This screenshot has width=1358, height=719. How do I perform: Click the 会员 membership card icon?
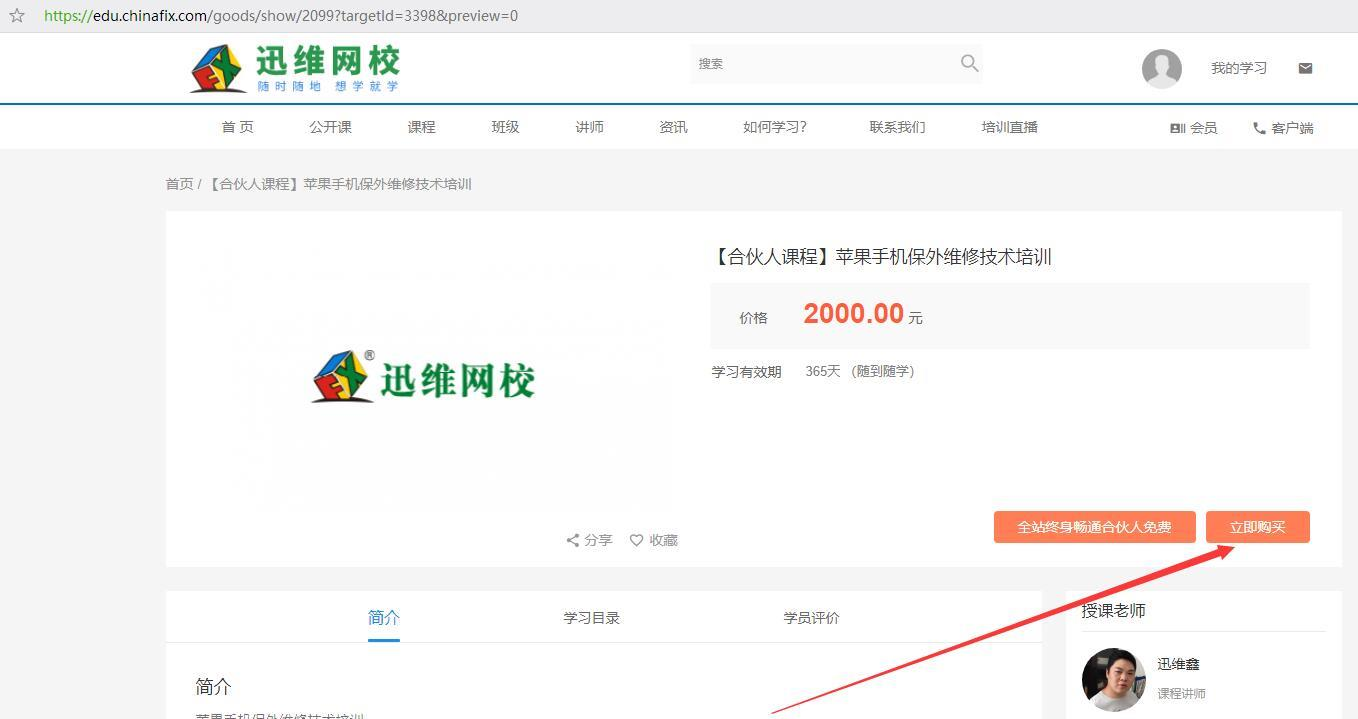click(1177, 128)
